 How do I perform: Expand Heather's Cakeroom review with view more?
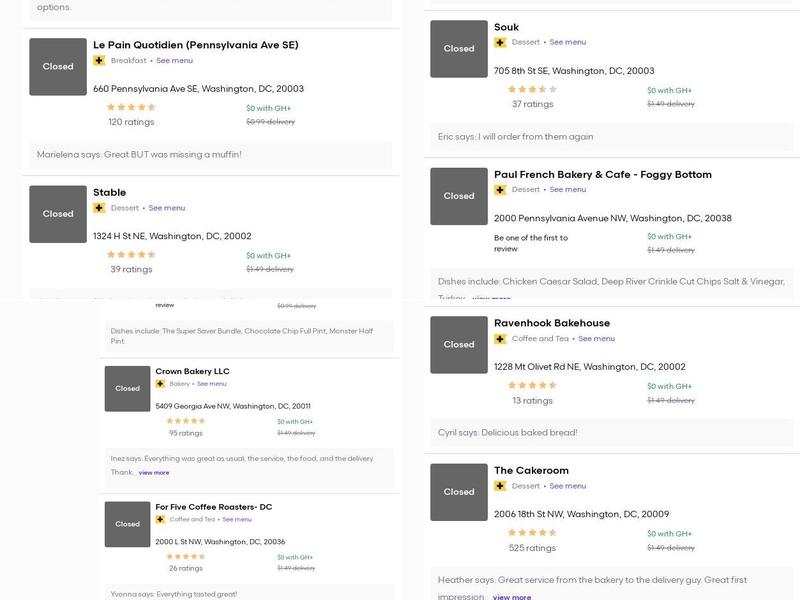tap(513, 597)
